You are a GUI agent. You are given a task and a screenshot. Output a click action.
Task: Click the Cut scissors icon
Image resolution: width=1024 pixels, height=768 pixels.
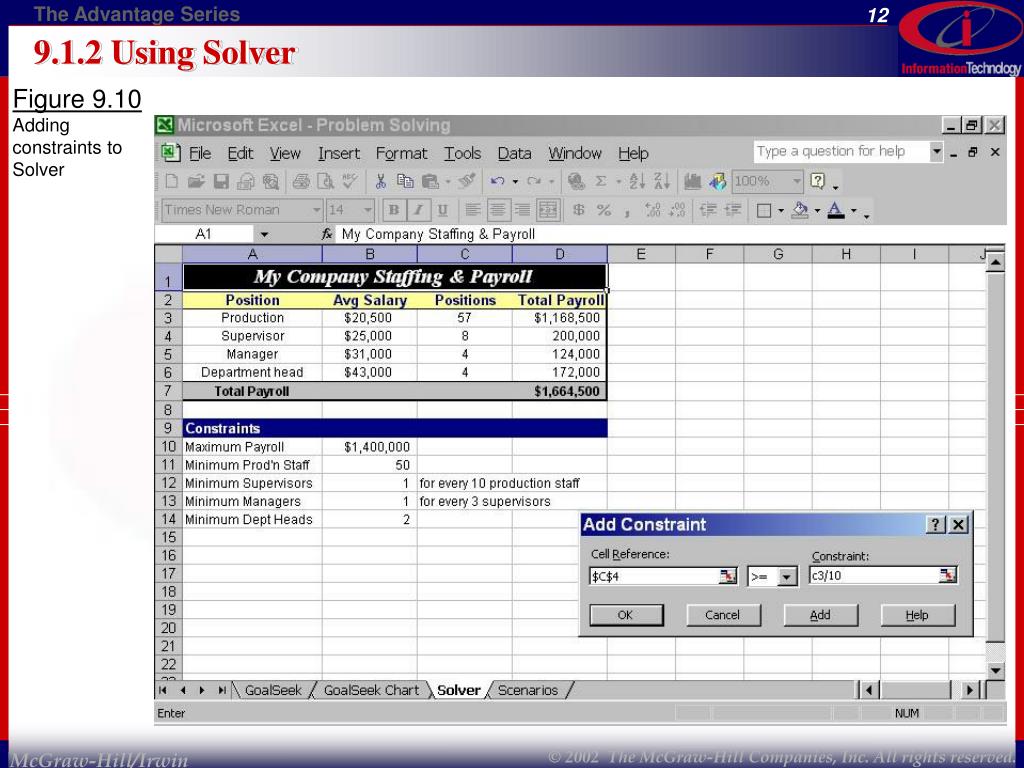[x=381, y=182]
